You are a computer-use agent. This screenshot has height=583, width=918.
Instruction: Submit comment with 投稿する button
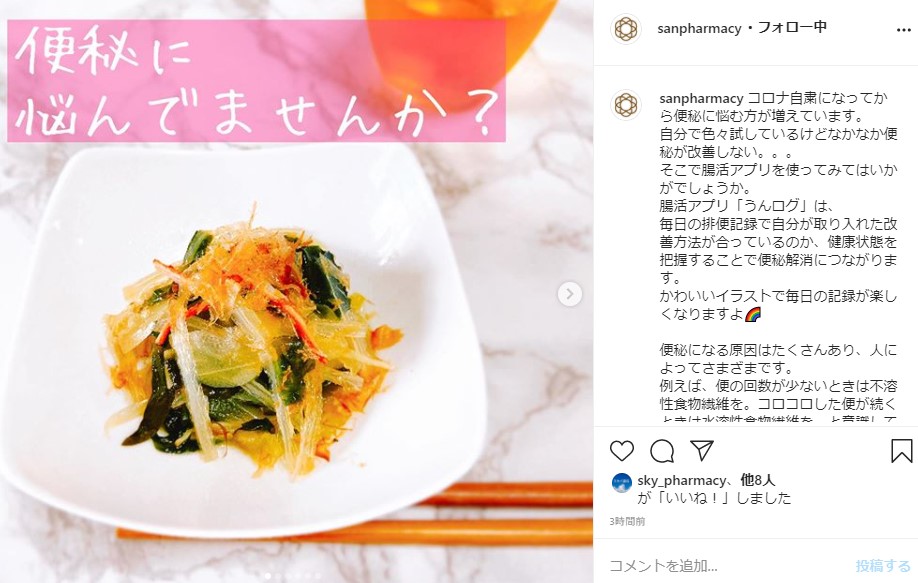[883, 565]
